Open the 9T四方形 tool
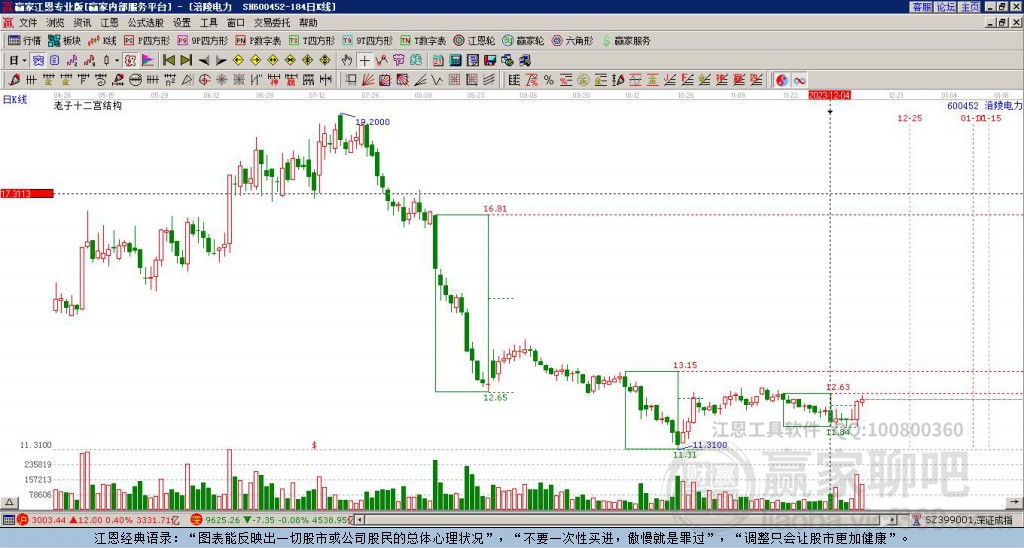The image size is (1024, 548). (x=368, y=40)
